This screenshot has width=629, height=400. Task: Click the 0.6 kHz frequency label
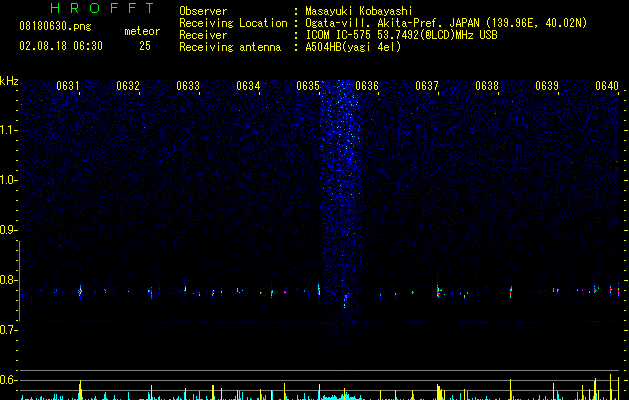8,380
